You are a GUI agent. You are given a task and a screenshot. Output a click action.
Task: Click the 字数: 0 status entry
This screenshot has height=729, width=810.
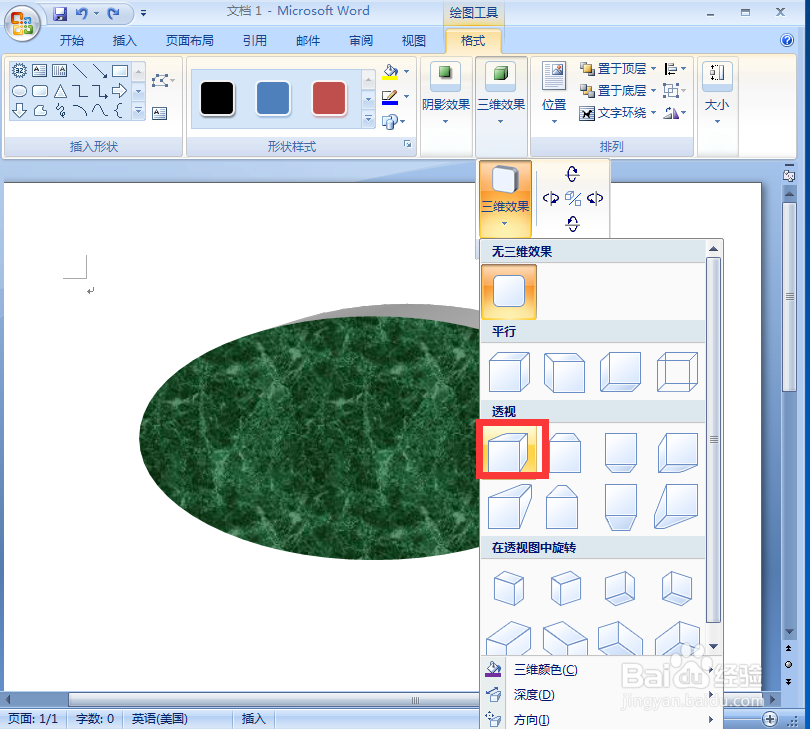point(95,719)
